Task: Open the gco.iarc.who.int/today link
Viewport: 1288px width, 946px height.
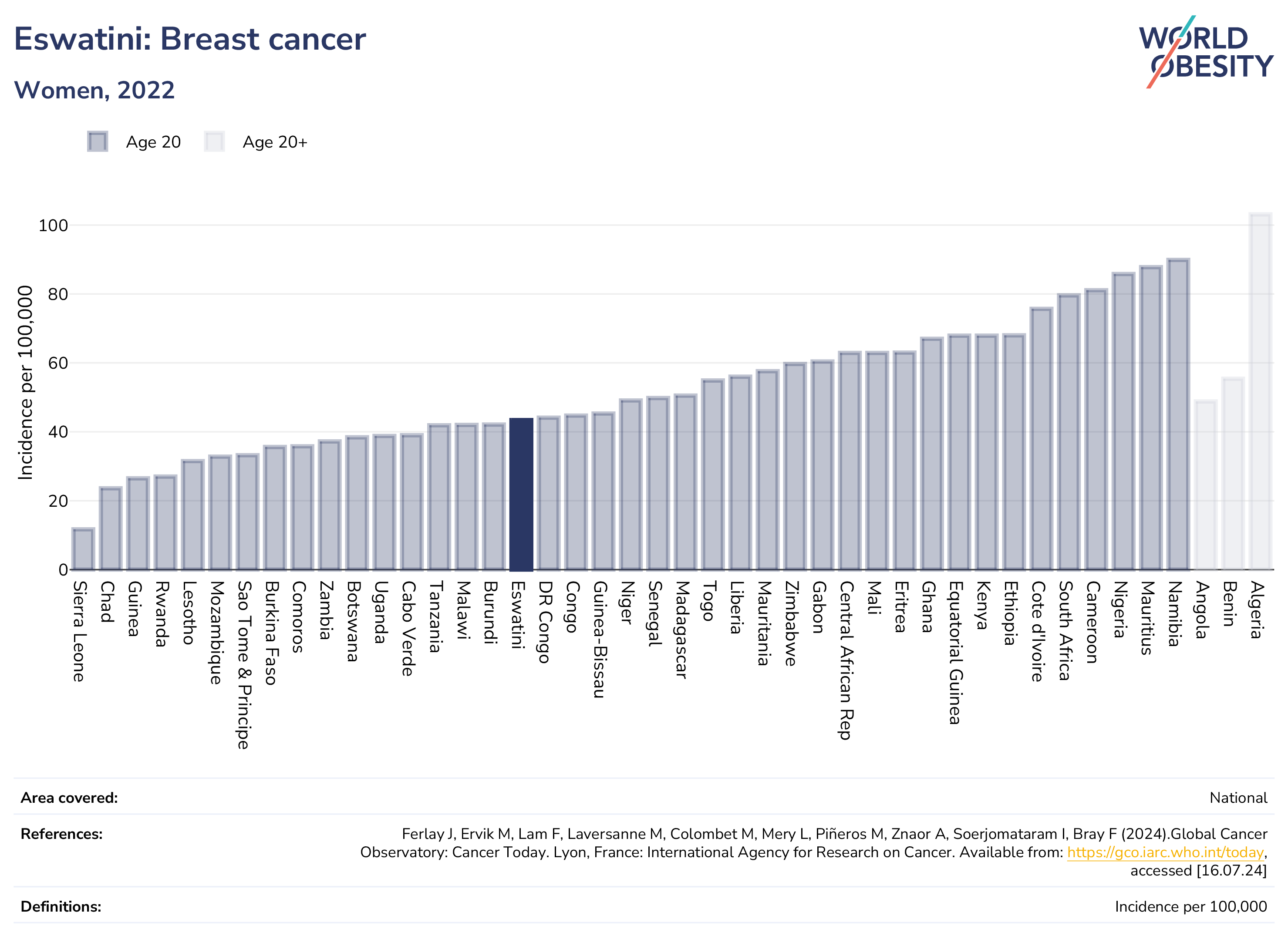Action: (x=1165, y=852)
